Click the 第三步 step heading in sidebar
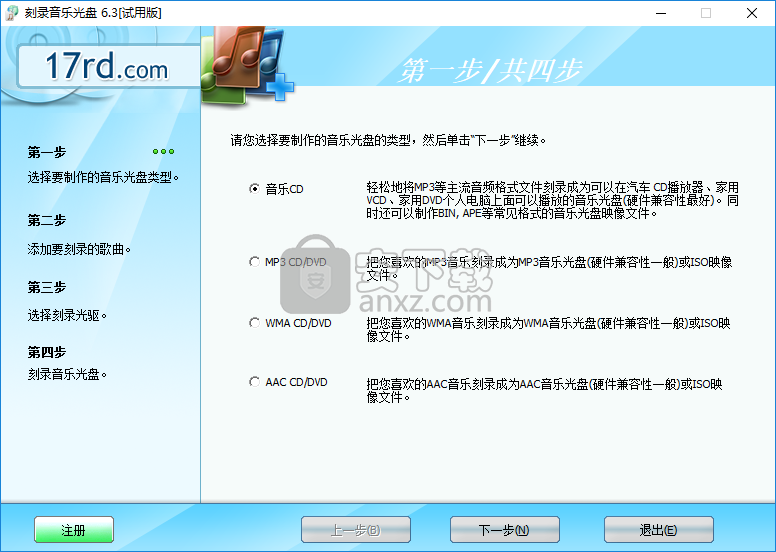 point(47,287)
